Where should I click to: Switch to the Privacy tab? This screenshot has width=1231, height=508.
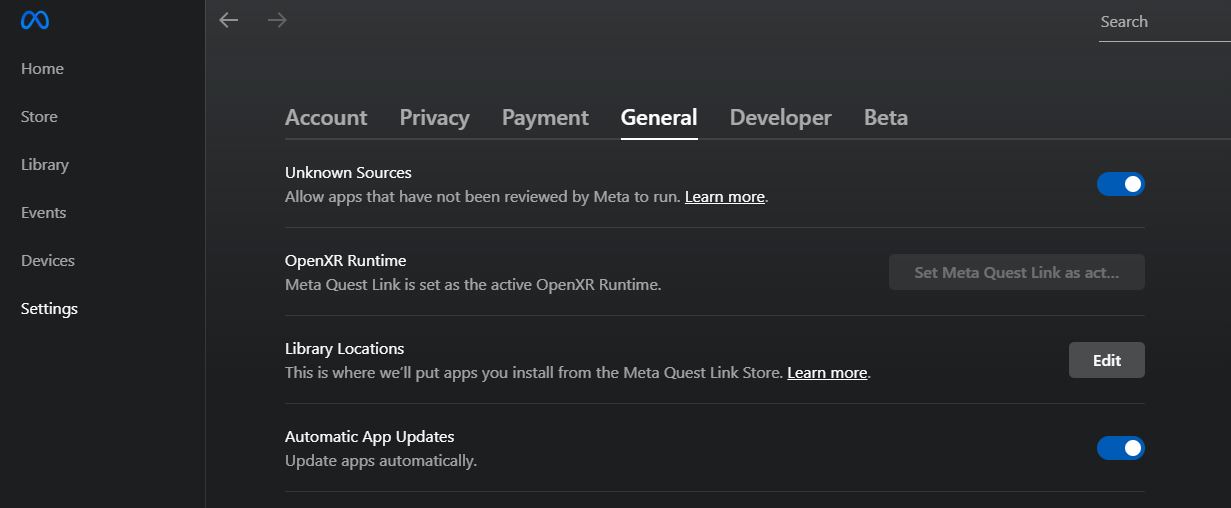pyautogui.click(x=434, y=118)
